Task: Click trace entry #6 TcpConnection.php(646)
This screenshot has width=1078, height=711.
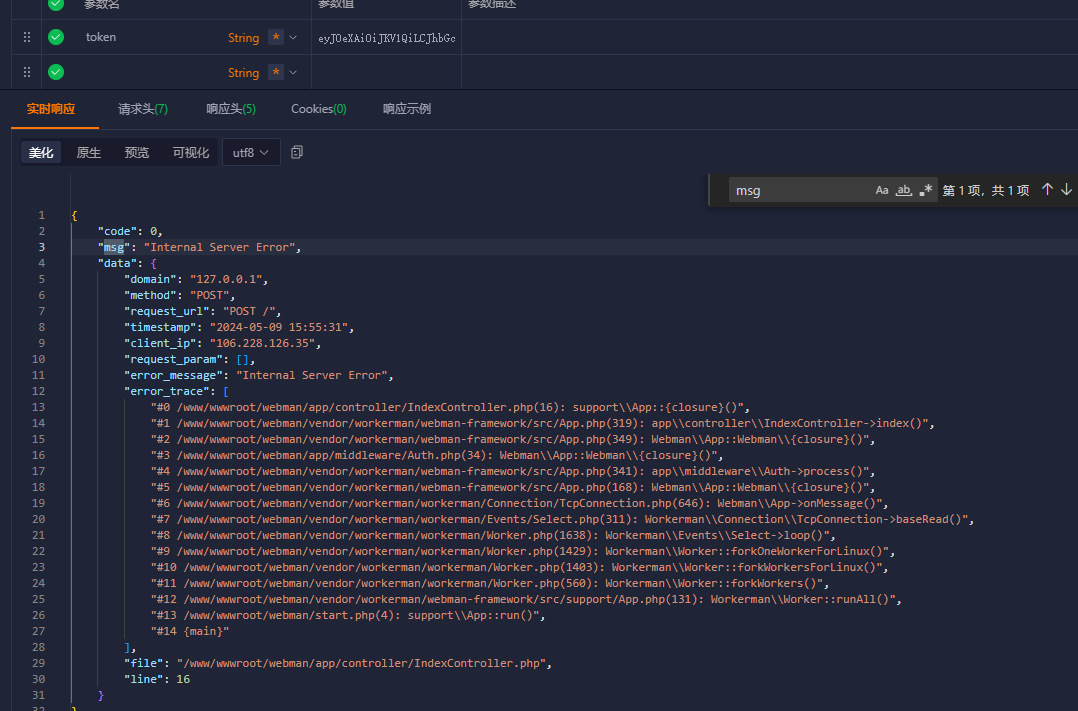Action: point(520,503)
